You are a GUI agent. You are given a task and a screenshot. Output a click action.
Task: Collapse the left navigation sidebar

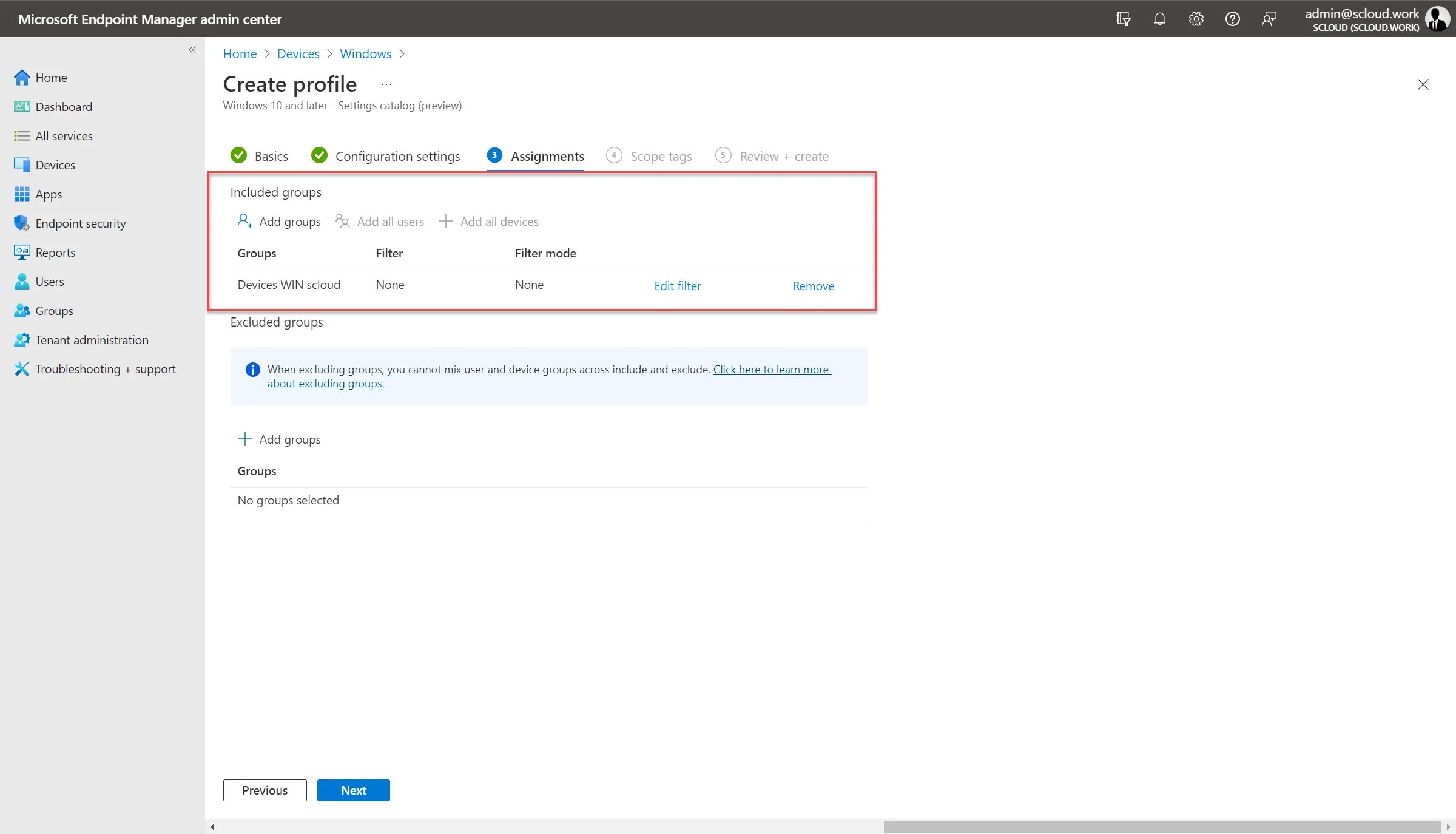(x=192, y=50)
